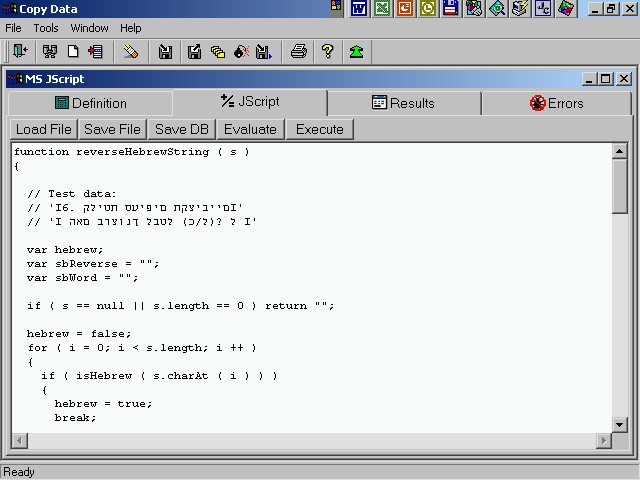Click the Excel icon in Office shortcut bar

381,9
